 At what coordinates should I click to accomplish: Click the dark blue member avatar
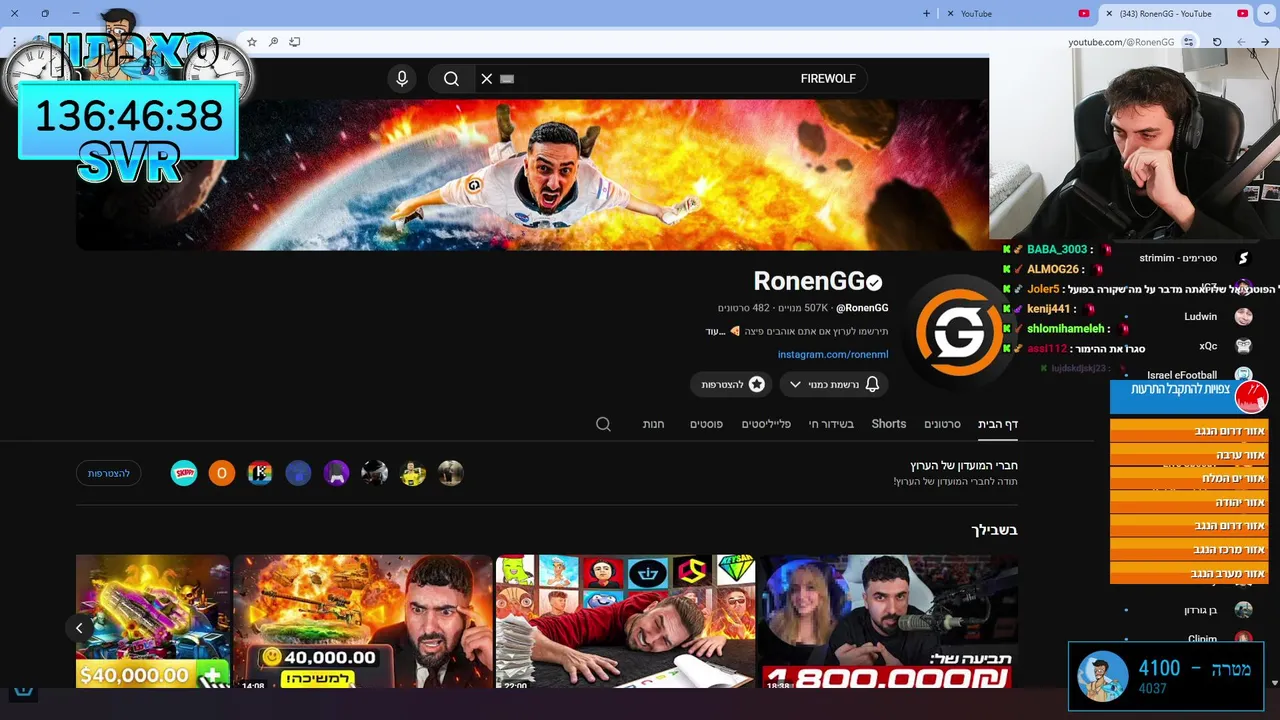pyautogui.click(x=298, y=473)
